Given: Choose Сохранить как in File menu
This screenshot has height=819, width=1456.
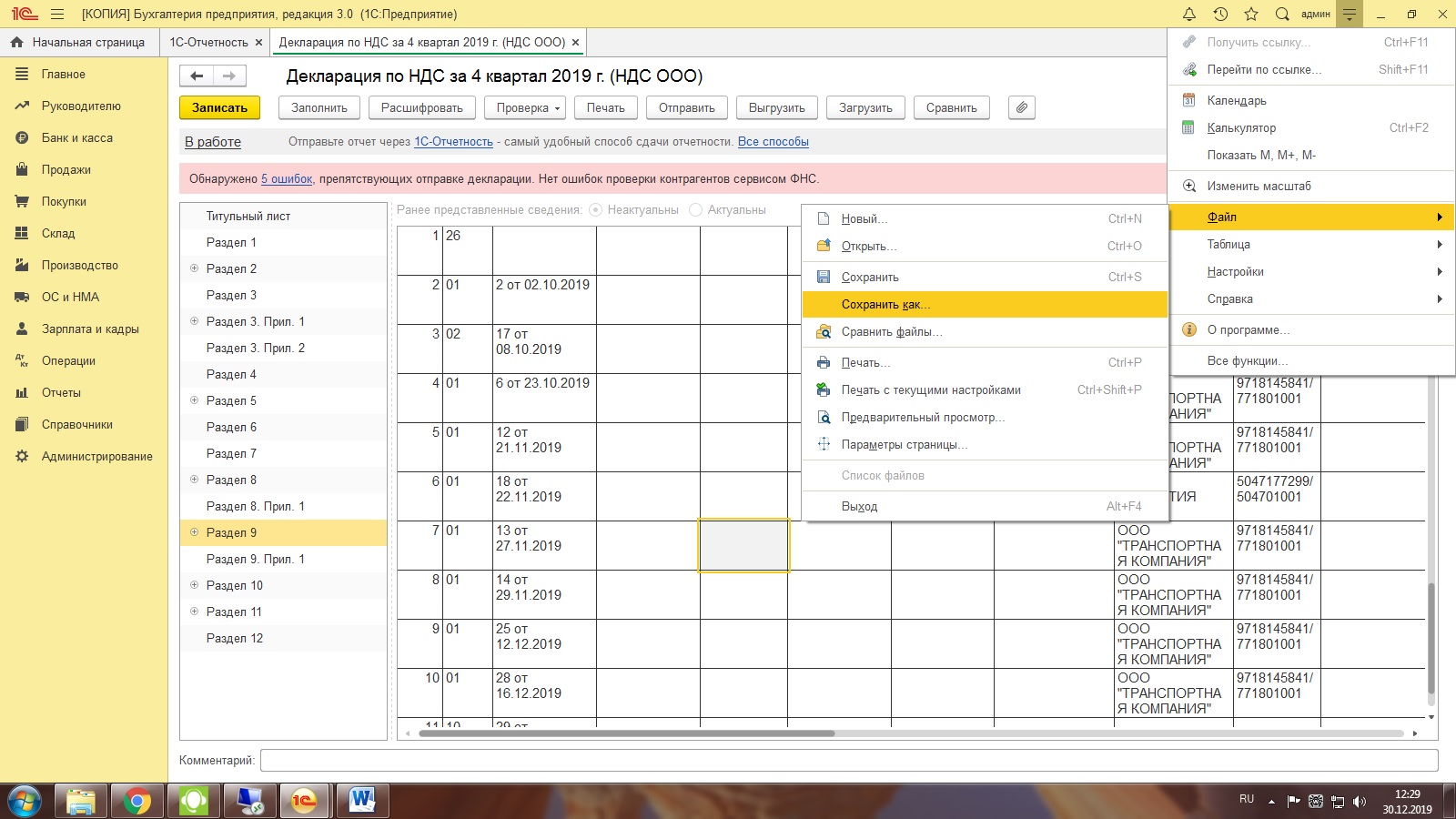Looking at the screenshot, I should (885, 305).
